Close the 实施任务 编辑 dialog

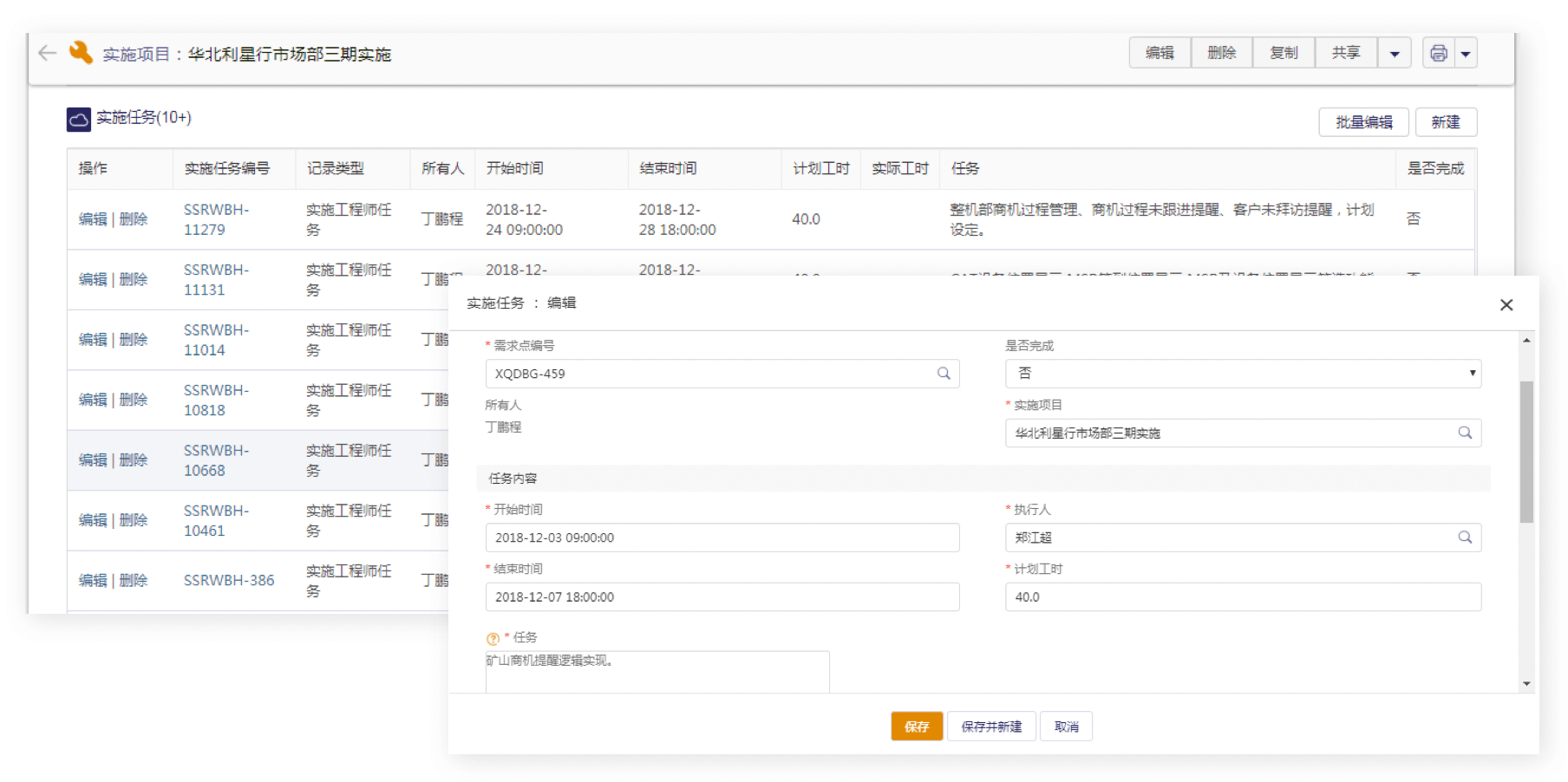(1506, 304)
